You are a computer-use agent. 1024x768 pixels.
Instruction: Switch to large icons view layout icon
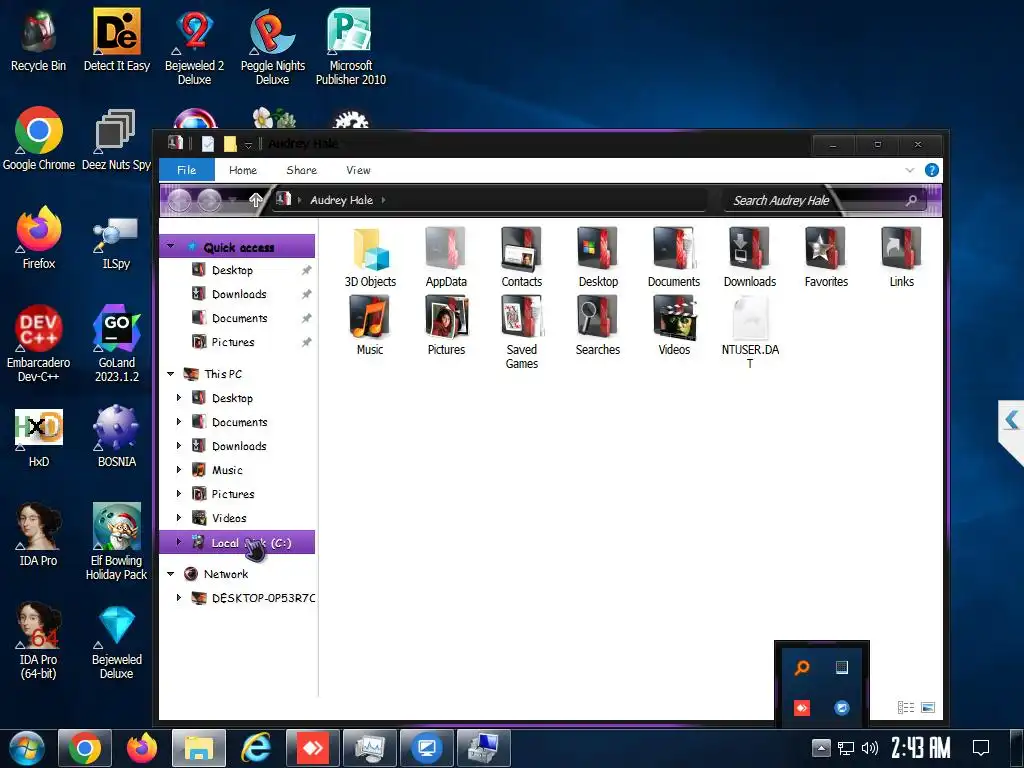click(x=927, y=707)
